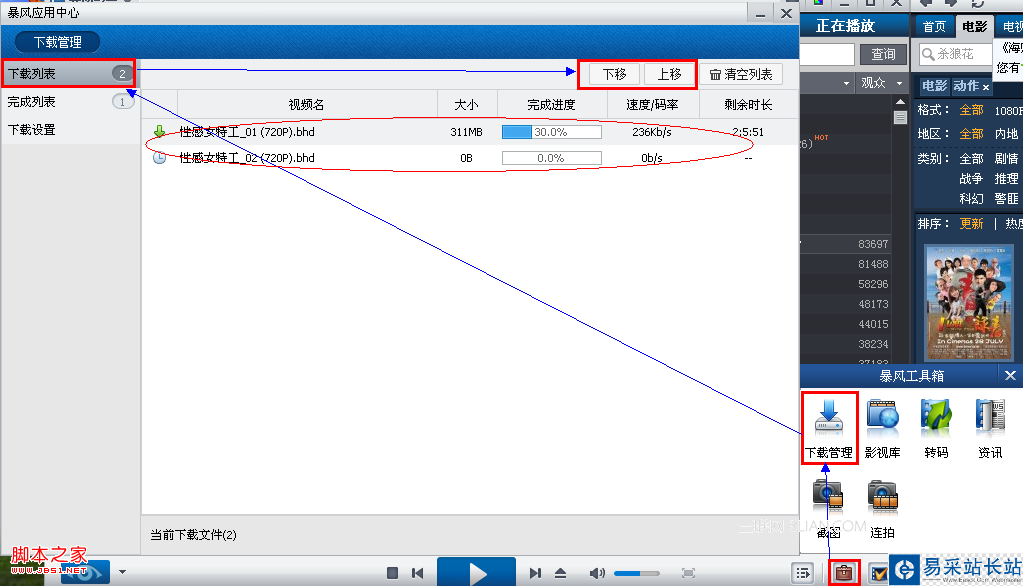Click the large play button

(x=476, y=573)
